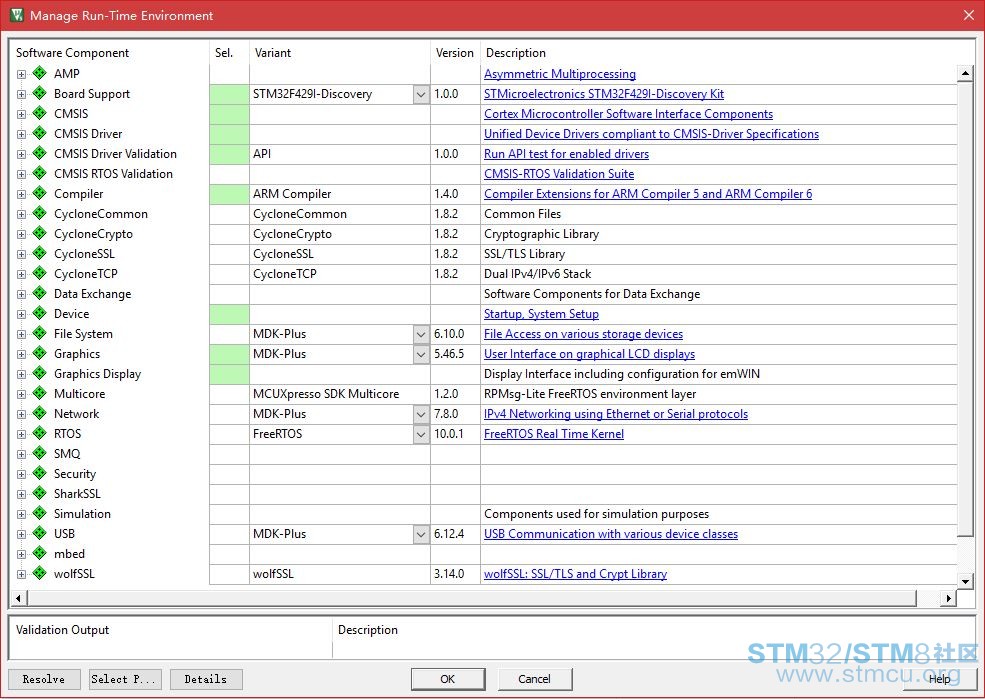Click the Description column header
The width and height of the screenshot is (985, 699).
click(516, 53)
